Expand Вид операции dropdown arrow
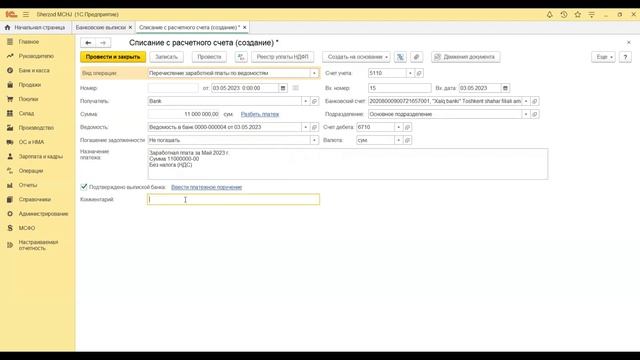 314,73
